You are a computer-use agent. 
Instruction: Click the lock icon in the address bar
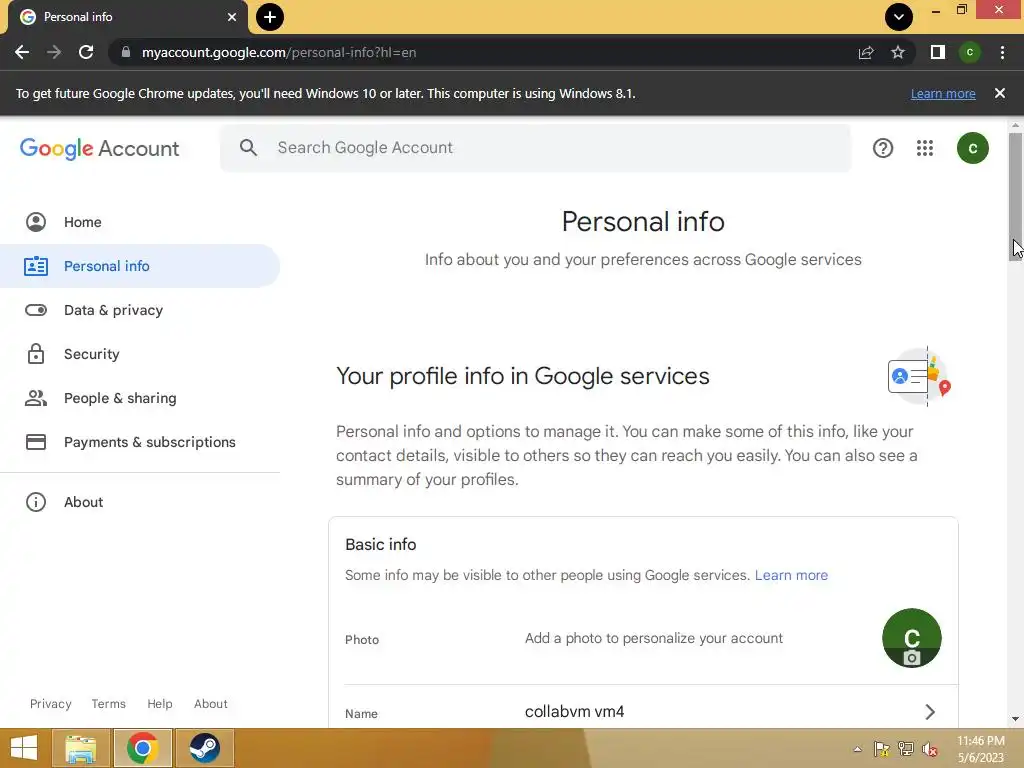[x=126, y=52]
